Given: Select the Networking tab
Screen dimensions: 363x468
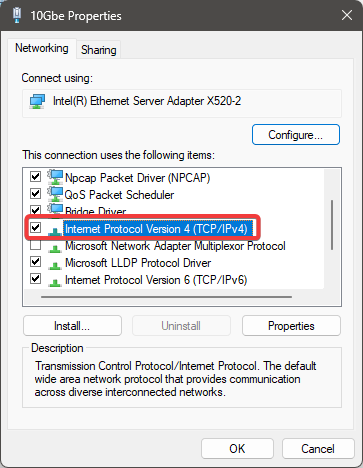Looking at the screenshot, I should [x=42, y=48].
